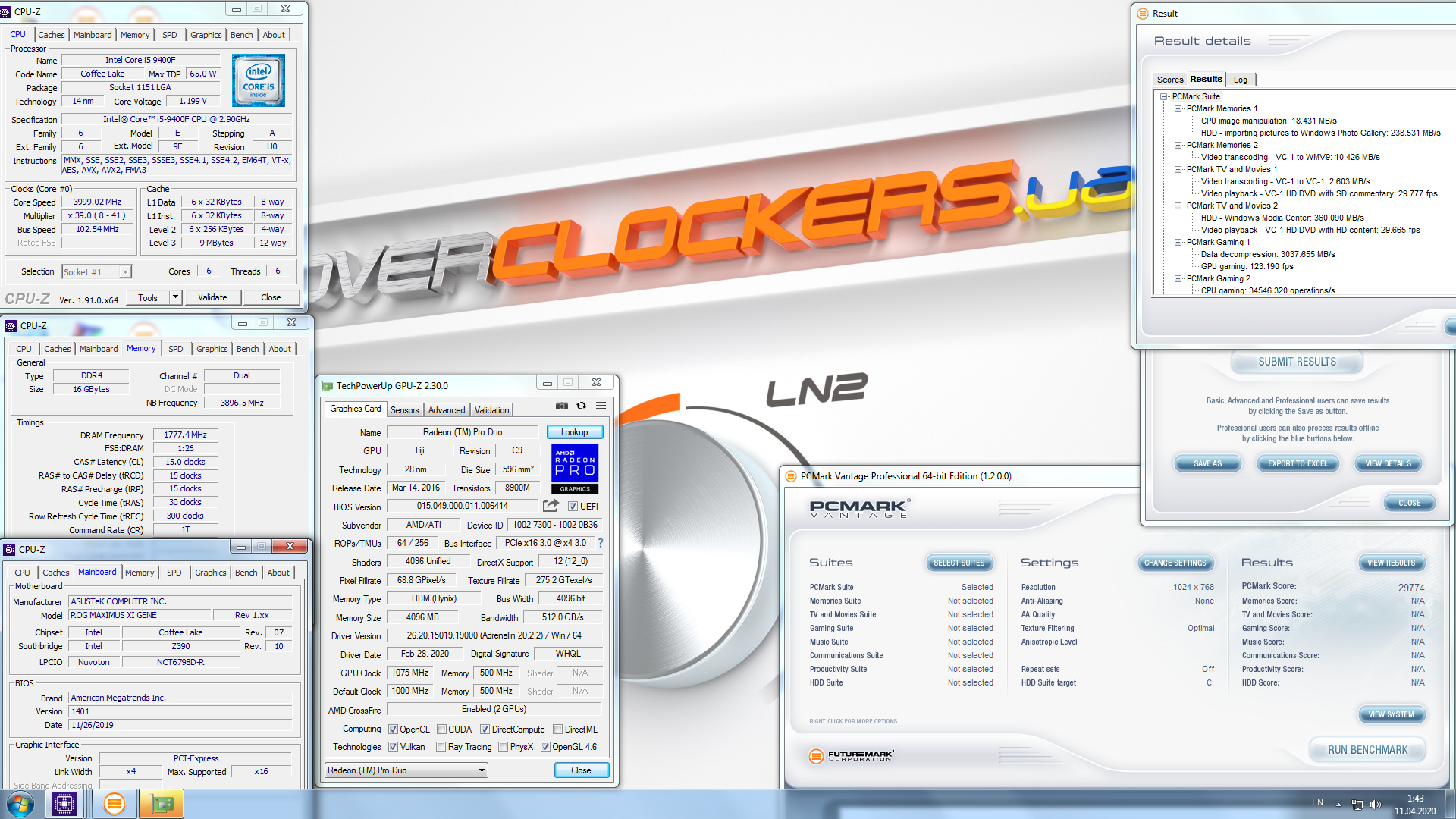Click the Bus Interface question mark icon
1456x819 pixels.
pos(601,543)
